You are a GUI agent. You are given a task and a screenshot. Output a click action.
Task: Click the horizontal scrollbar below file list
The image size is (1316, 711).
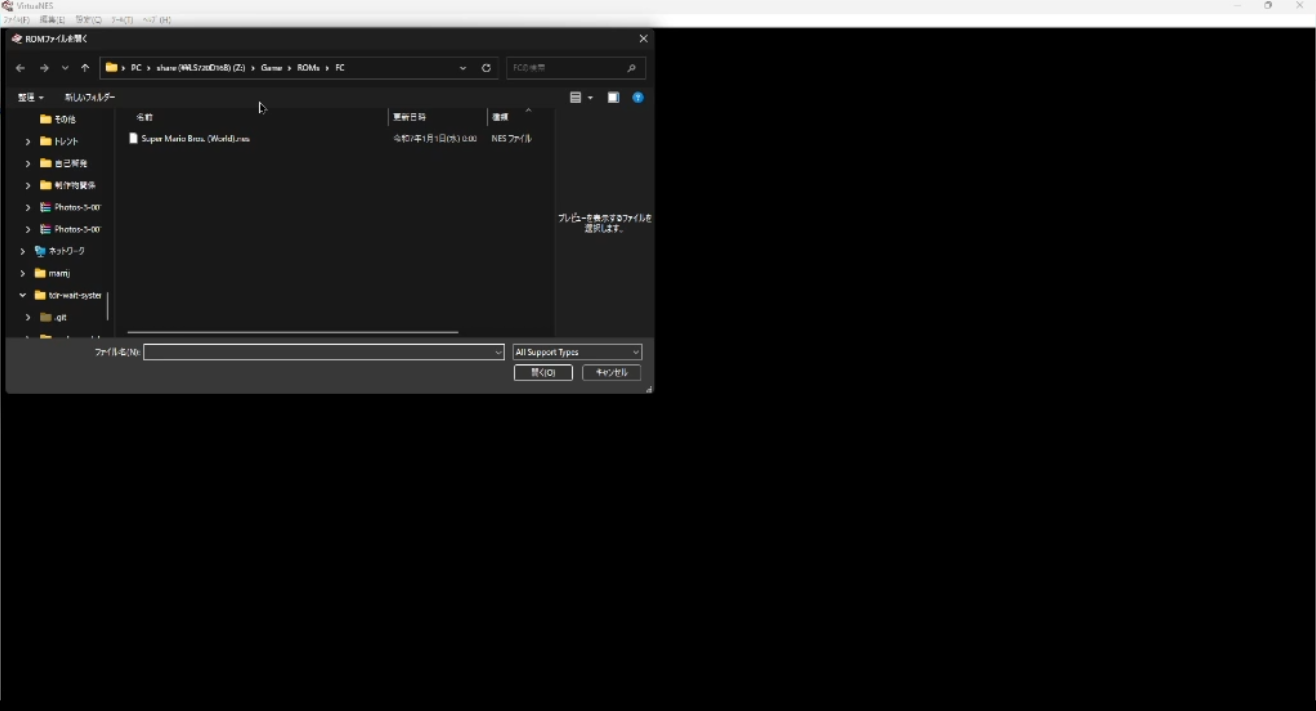pos(292,332)
